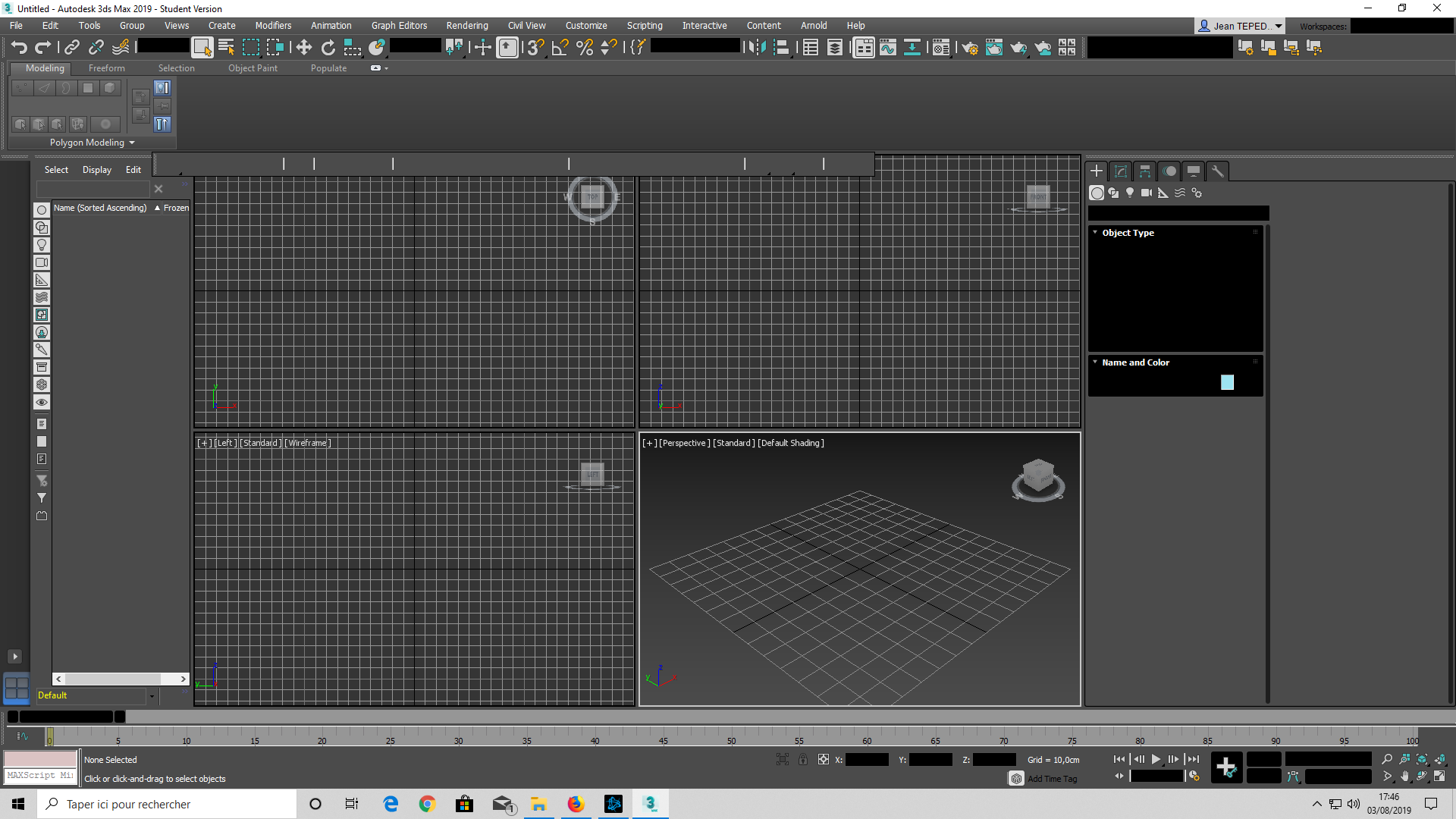Open the Curve Editor icon
Screen dimensions: 1456x819
(888, 47)
